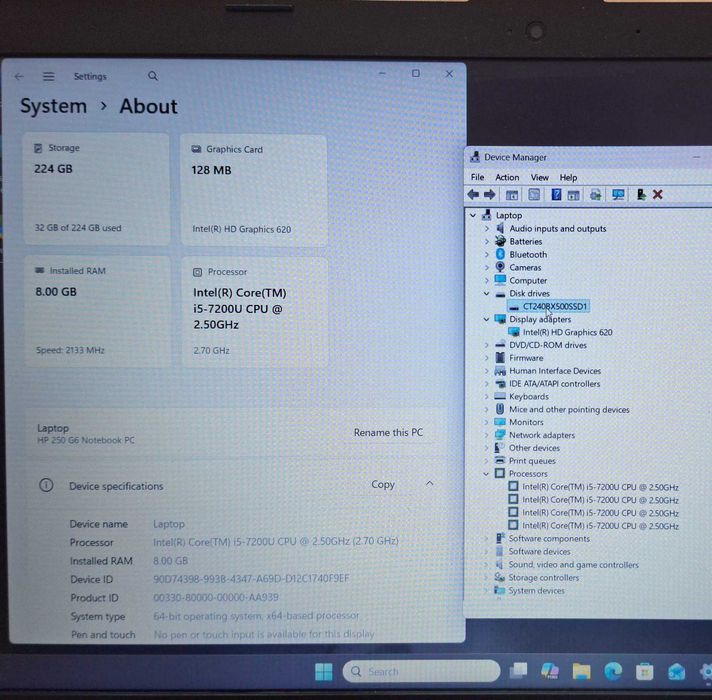Viewport: 712px width, 700px height.
Task: Expand Audio inputs and outputs
Action: click(487, 228)
